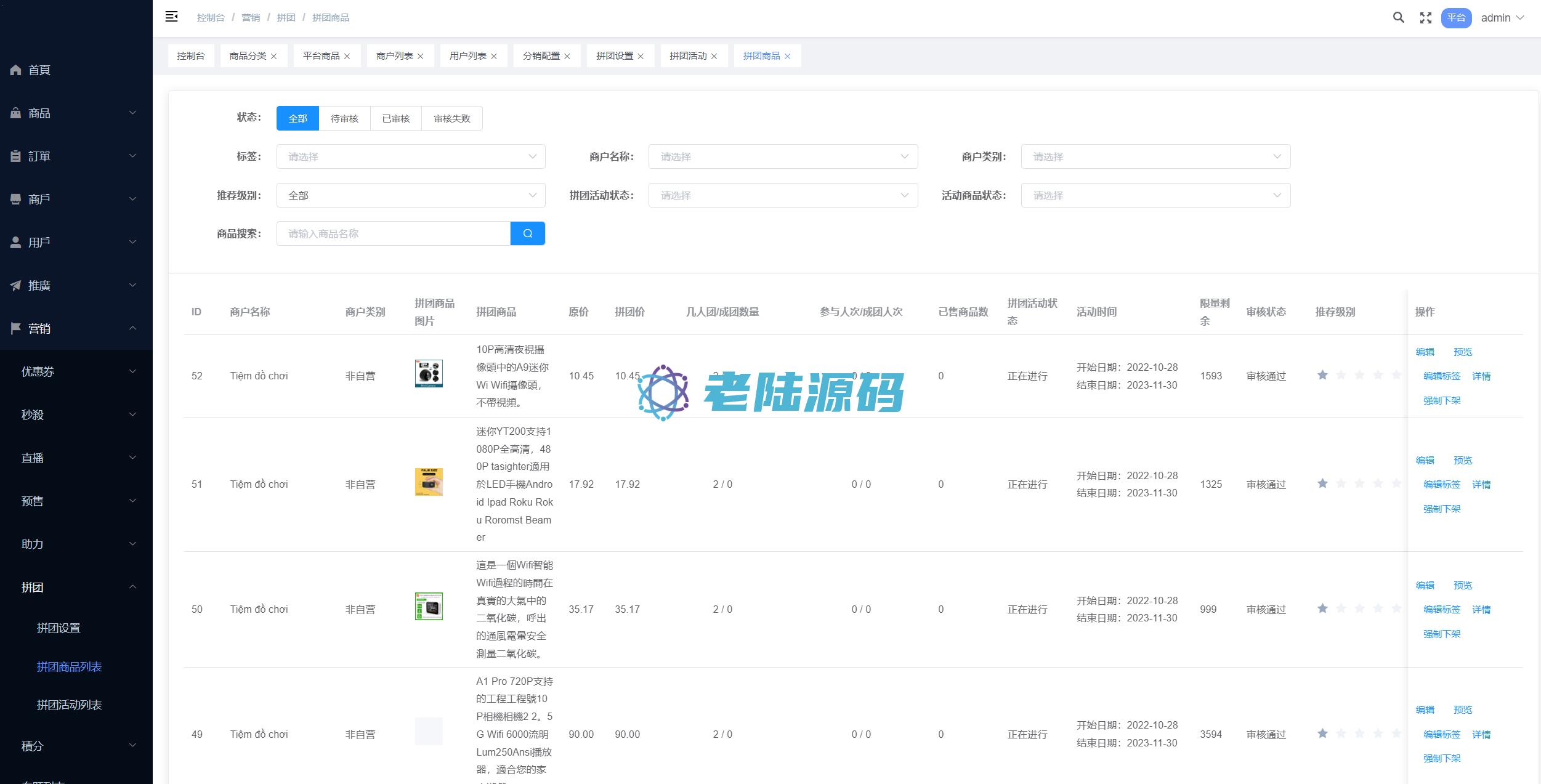Set first star rating for ID 52

click(x=1322, y=375)
